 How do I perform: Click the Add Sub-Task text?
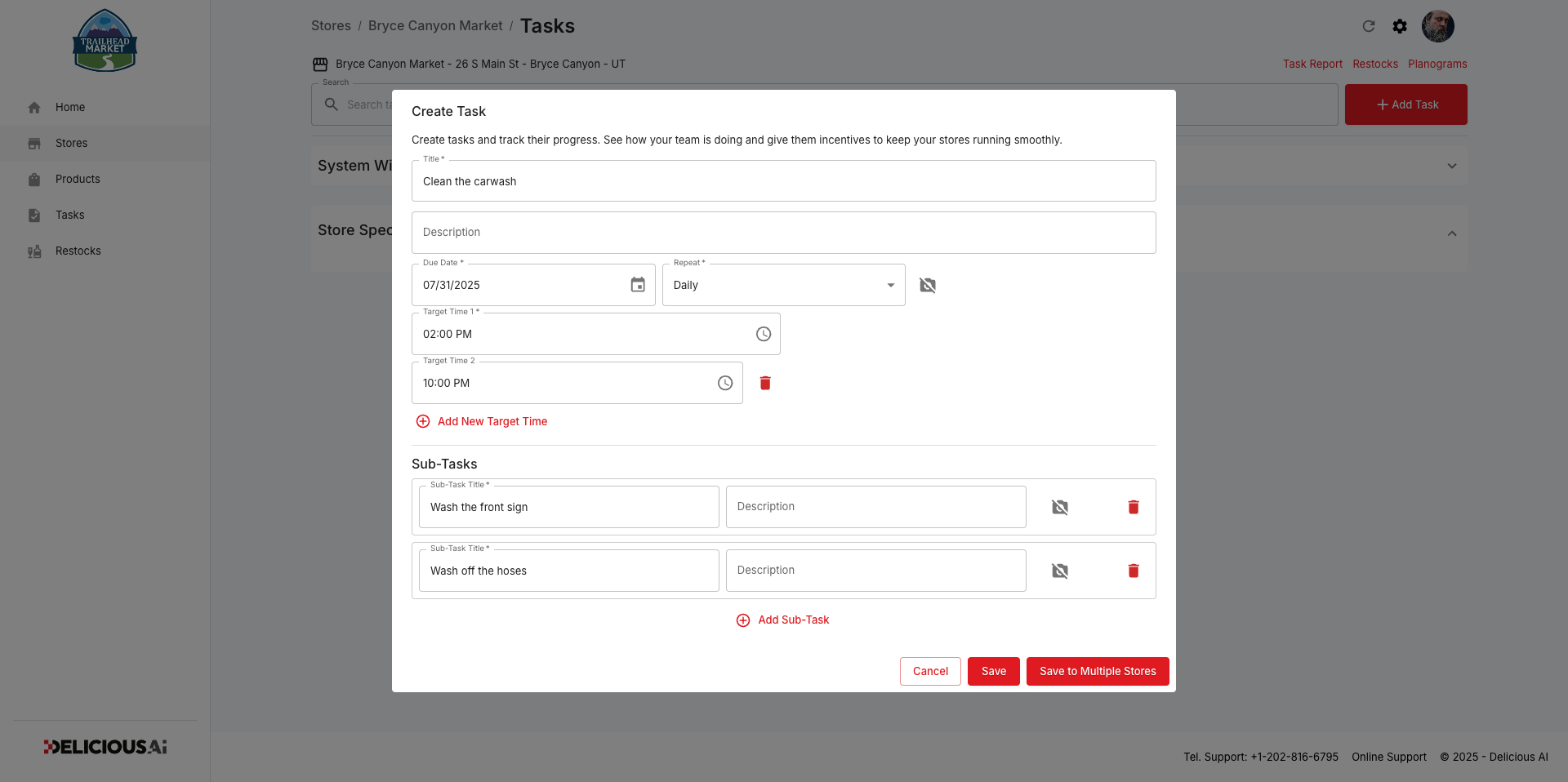794,620
